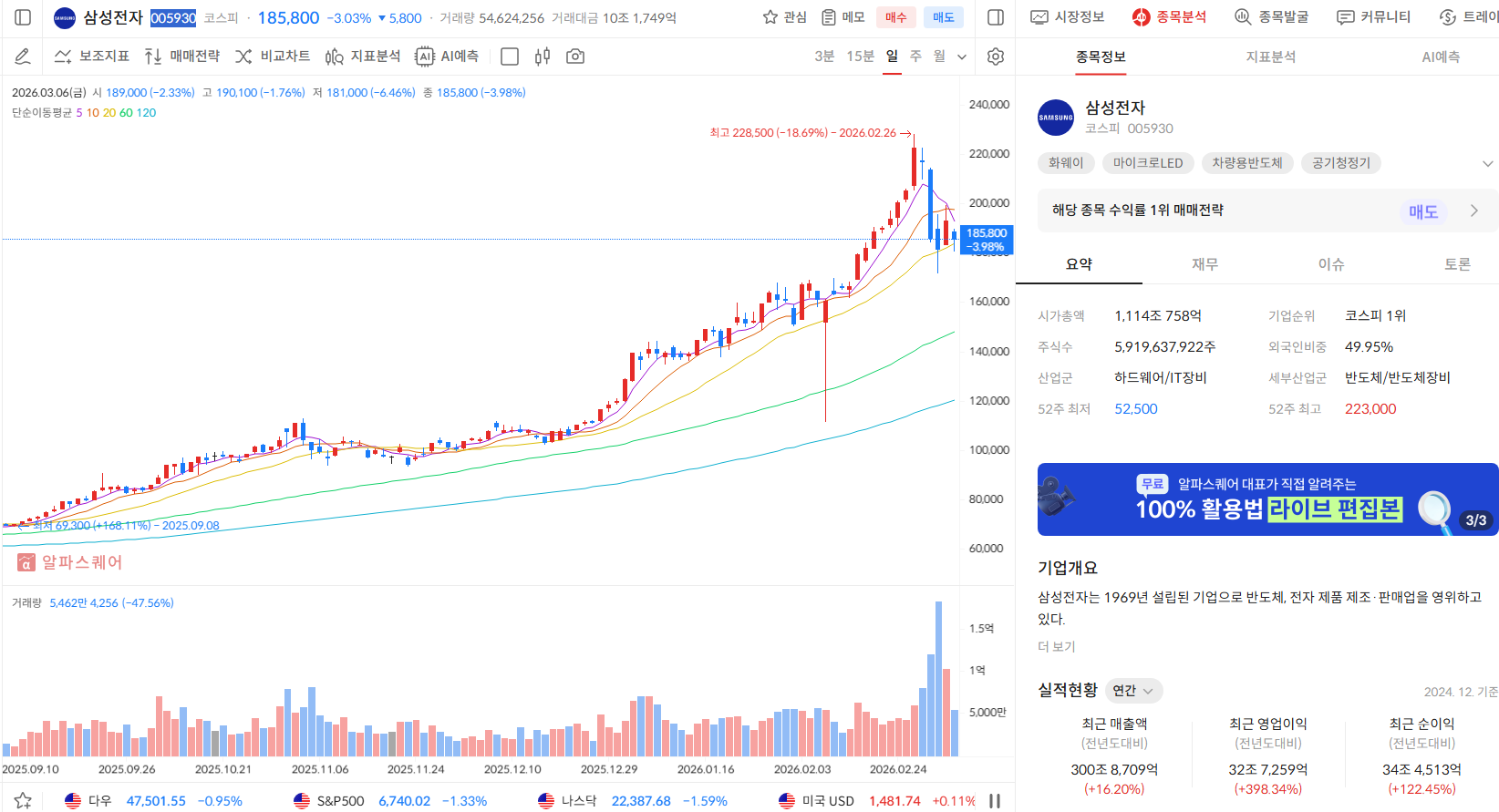
Task: Click 다우 index in ticker
Action: pos(153,801)
